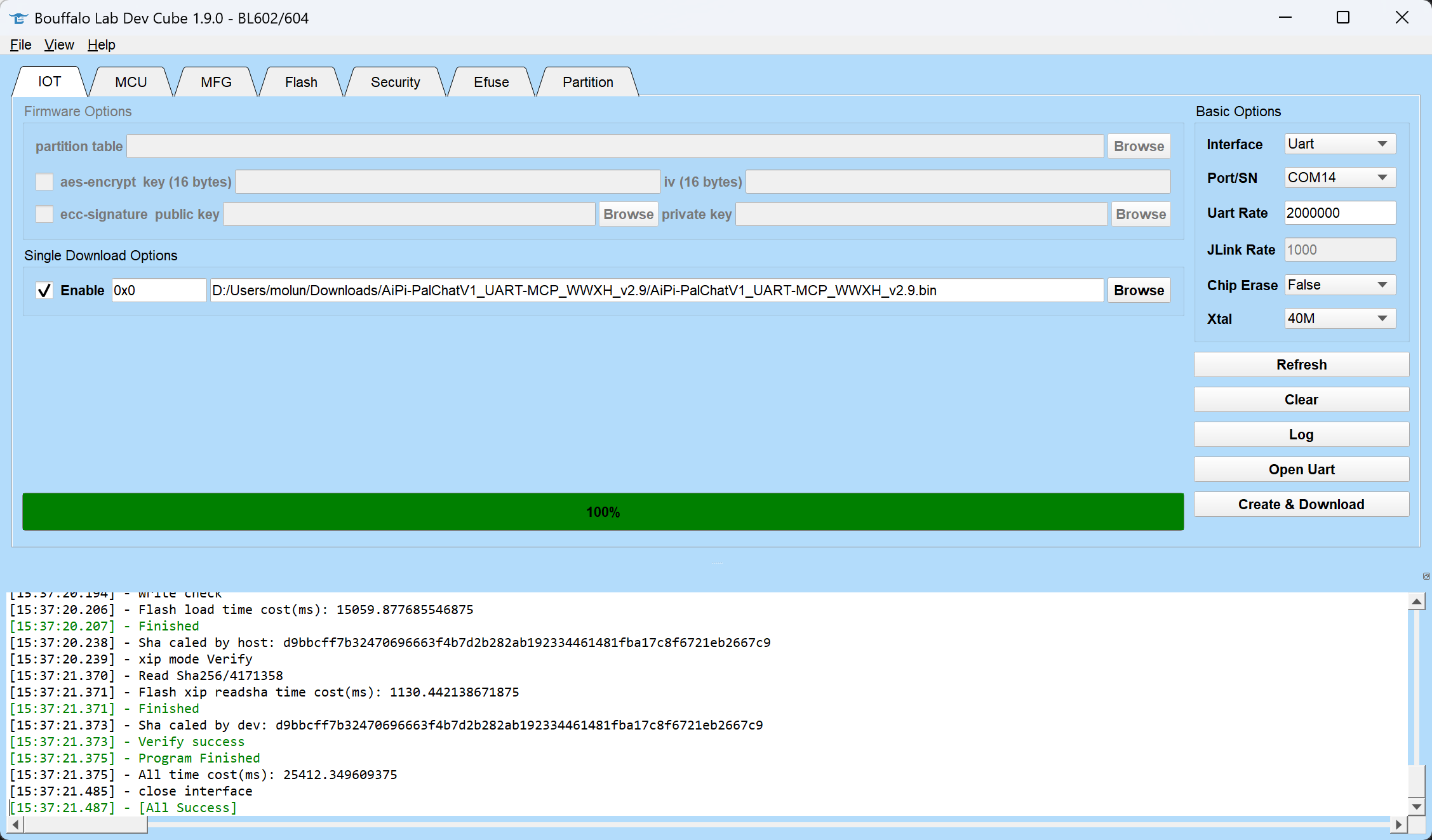Toggle the Single Download Enable checkbox
Viewport: 1432px width, 840px height.
tap(44, 291)
